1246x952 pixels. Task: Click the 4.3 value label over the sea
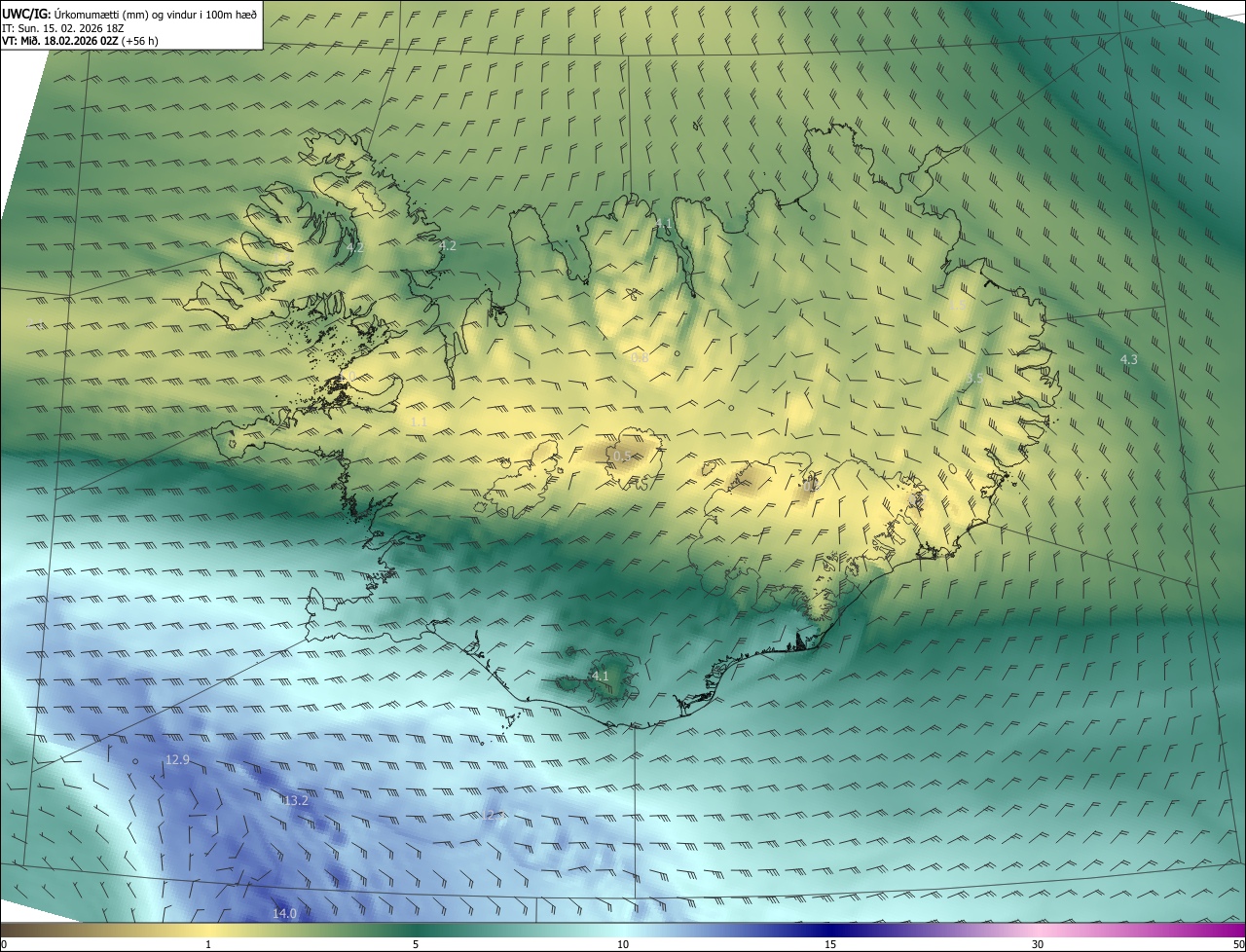1129,359
